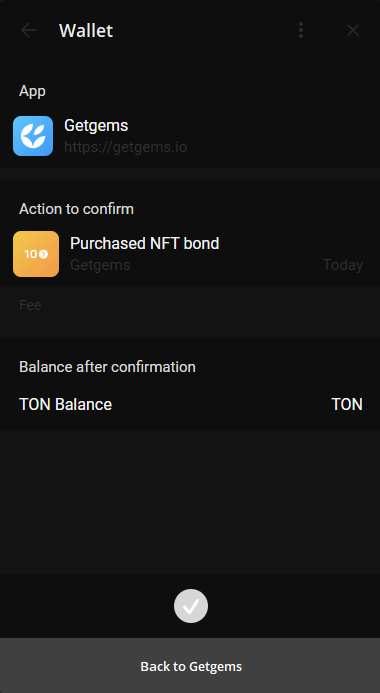Click the TON amount on the right

tap(347, 404)
